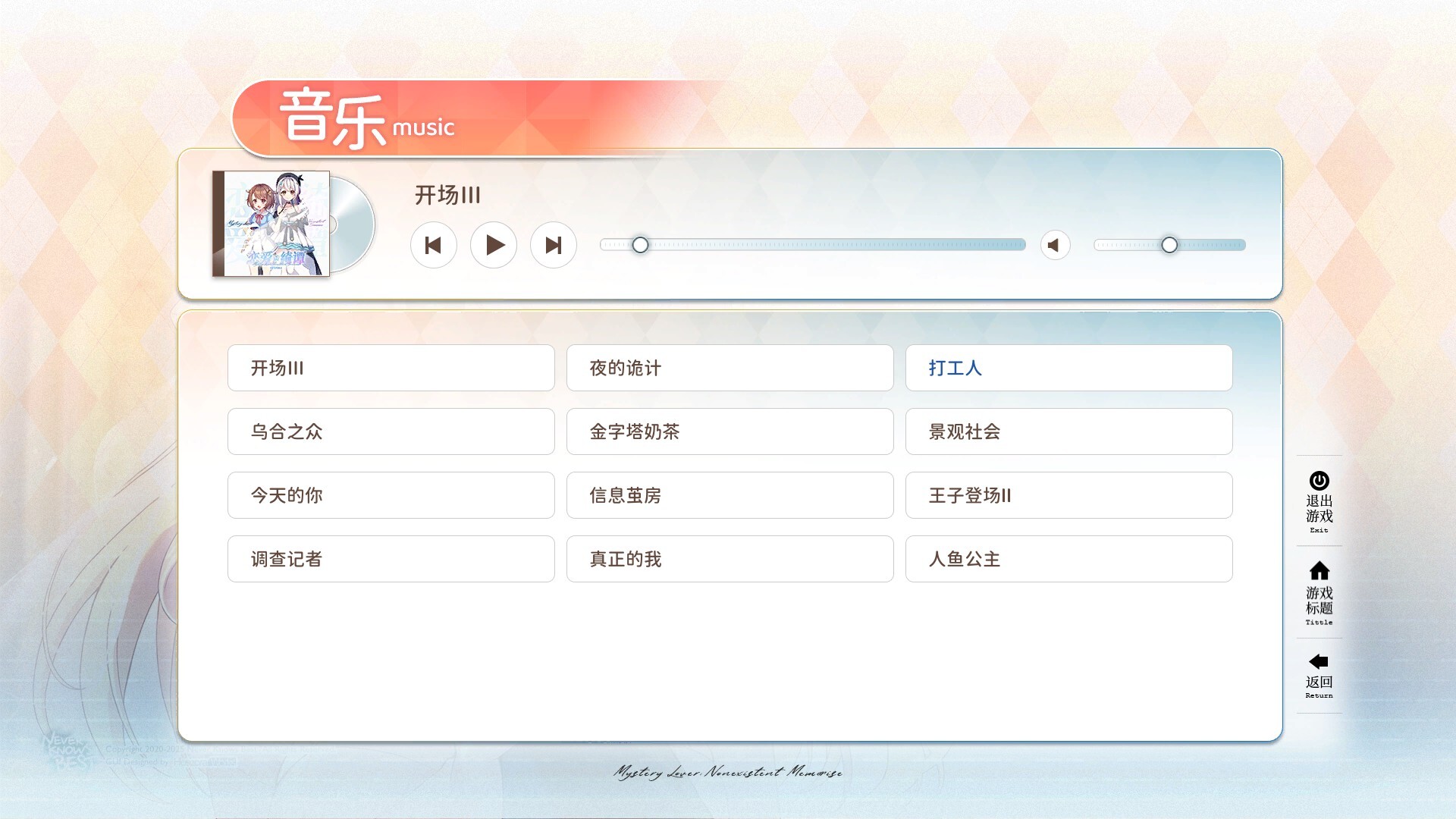Click the Return arrow icon
Image resolution: width=1456 pixels, height=819 pixels.
(x=1318, y=660)
